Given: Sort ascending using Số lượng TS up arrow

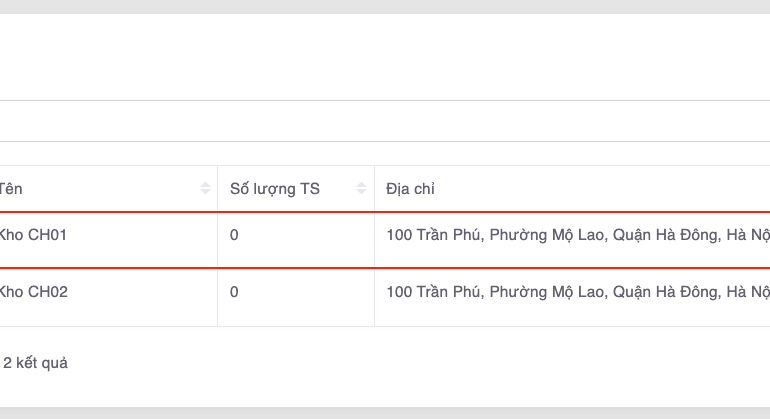Looking at the screenshot, I should 362,185.
